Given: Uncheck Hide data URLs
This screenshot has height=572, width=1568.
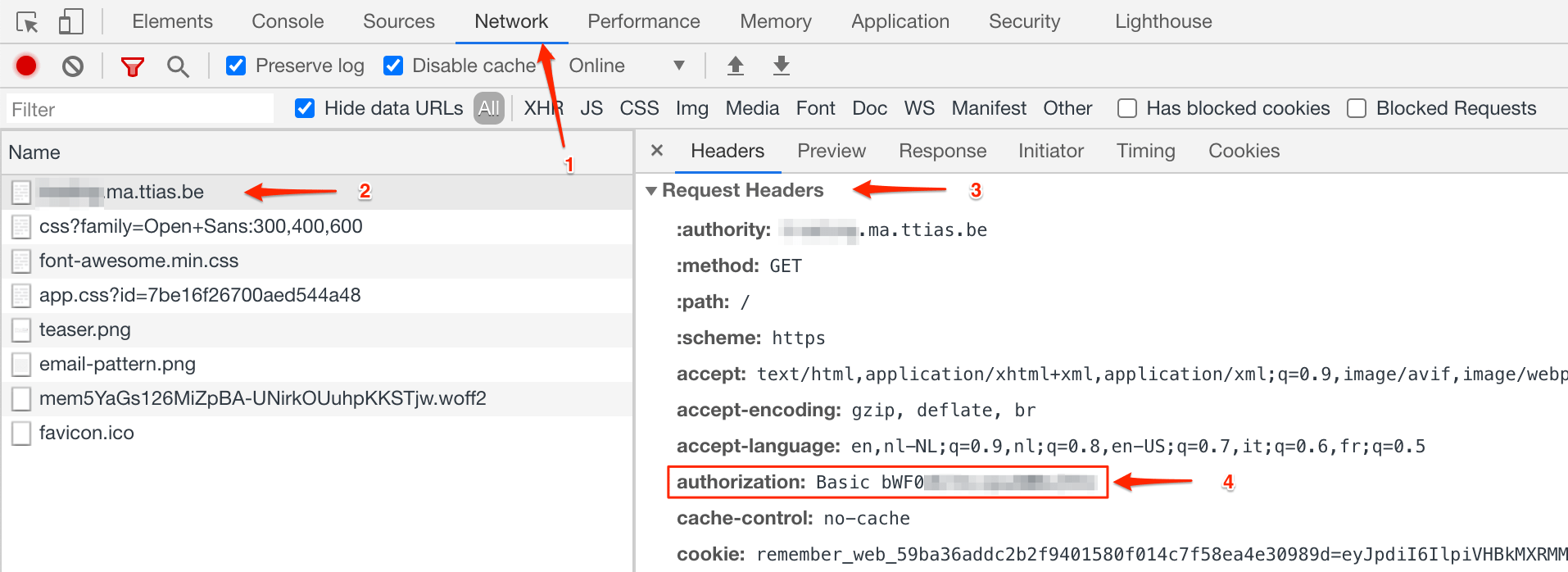Looking at the screenshot, I should [305, 108].
